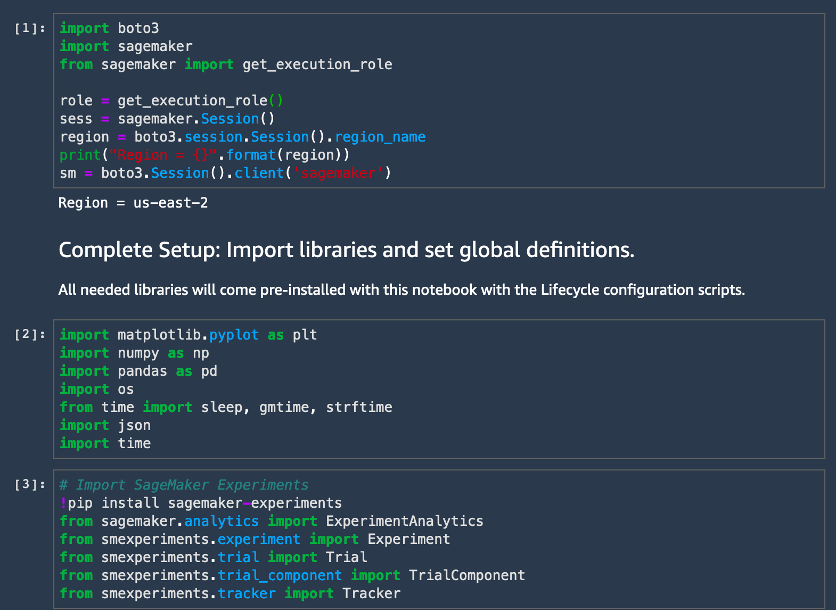Image resolution: width=836 pixels, height=610 pixels.
Task: Click the 'sm = boto3.Session().client' line
Action: coord(226,173)
